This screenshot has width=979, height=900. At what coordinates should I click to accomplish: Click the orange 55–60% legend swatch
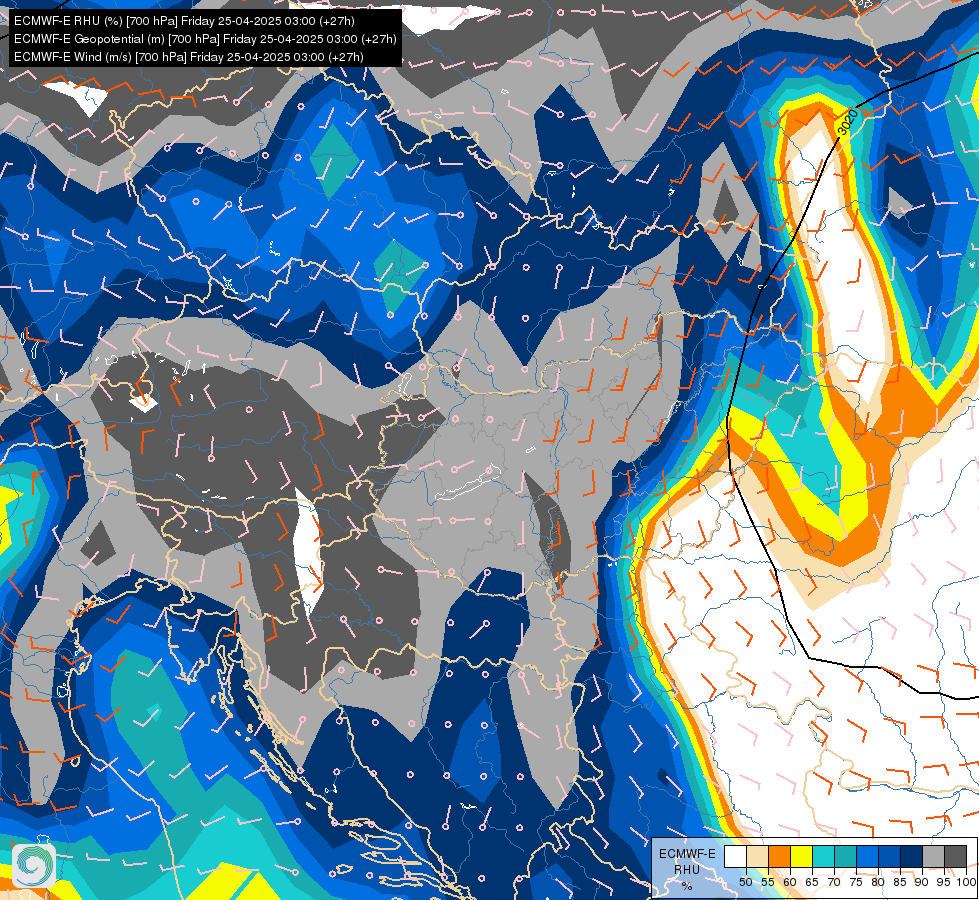[x=779, y=856]
